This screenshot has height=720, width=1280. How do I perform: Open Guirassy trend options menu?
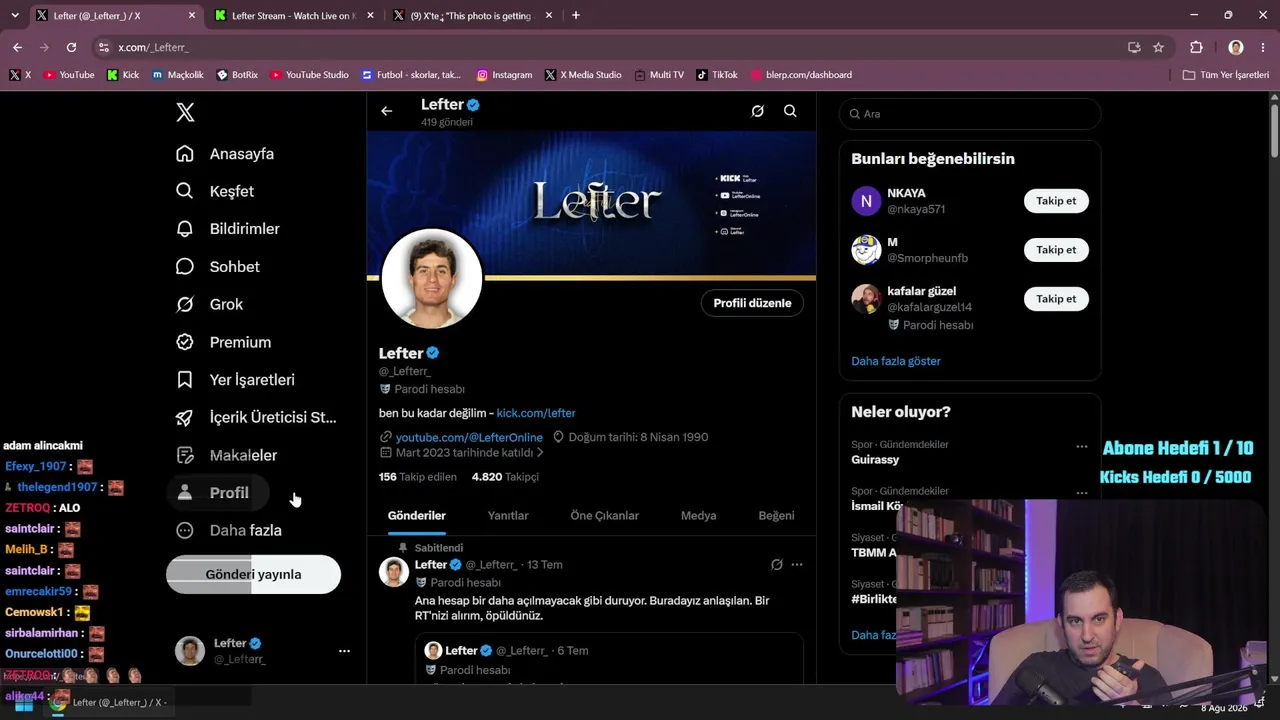(x=1081, y=446)
